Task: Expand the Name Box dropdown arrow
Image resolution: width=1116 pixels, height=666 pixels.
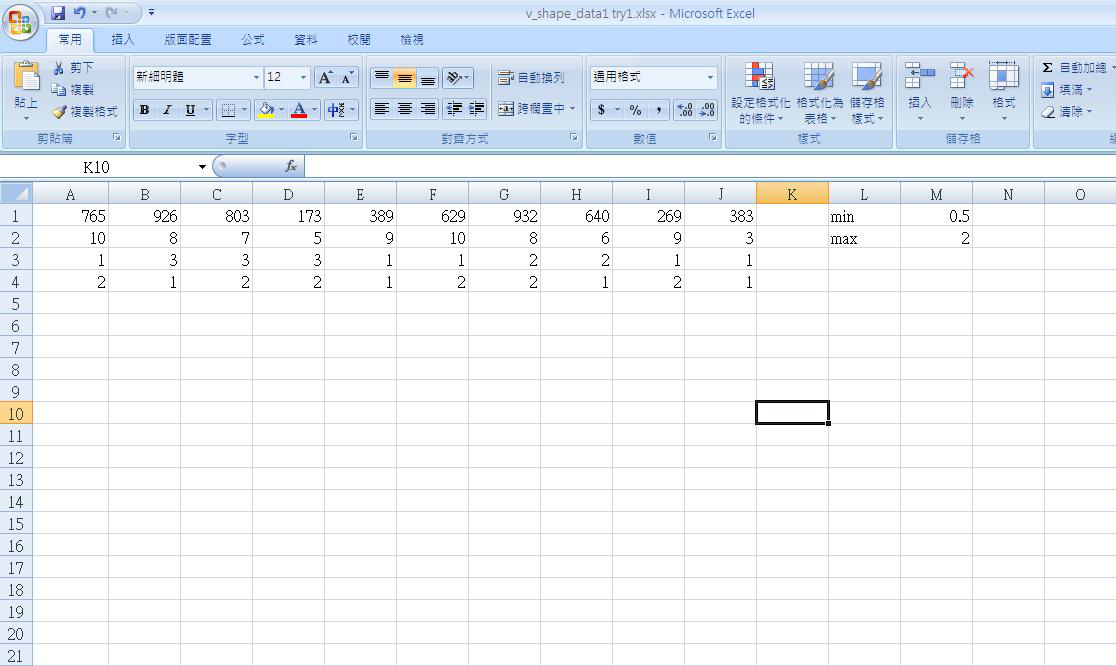Action: pos(202,166)
